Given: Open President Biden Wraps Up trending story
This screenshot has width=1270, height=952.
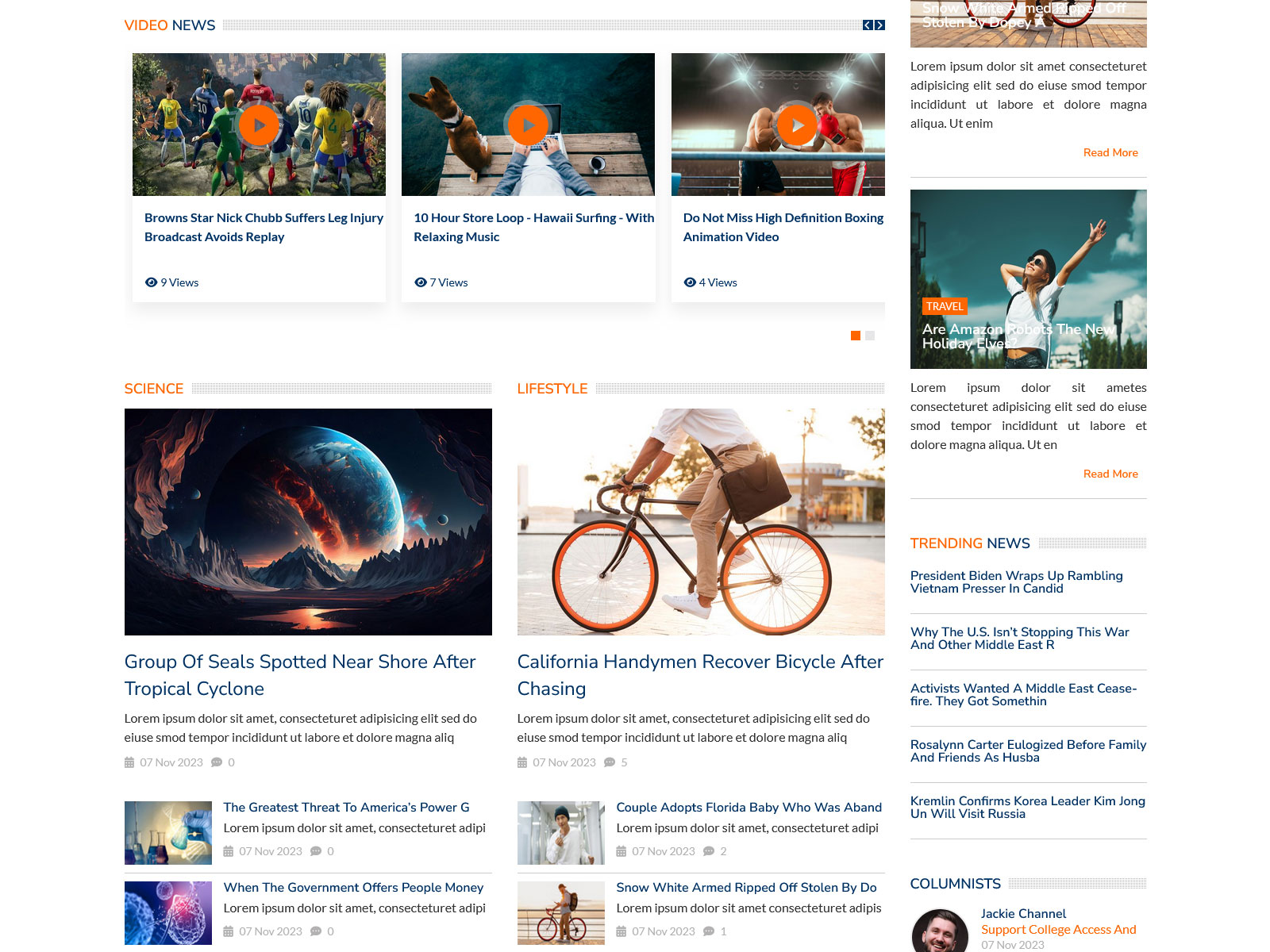Looking at the screenshot, I should click(x=1016, y=582).
